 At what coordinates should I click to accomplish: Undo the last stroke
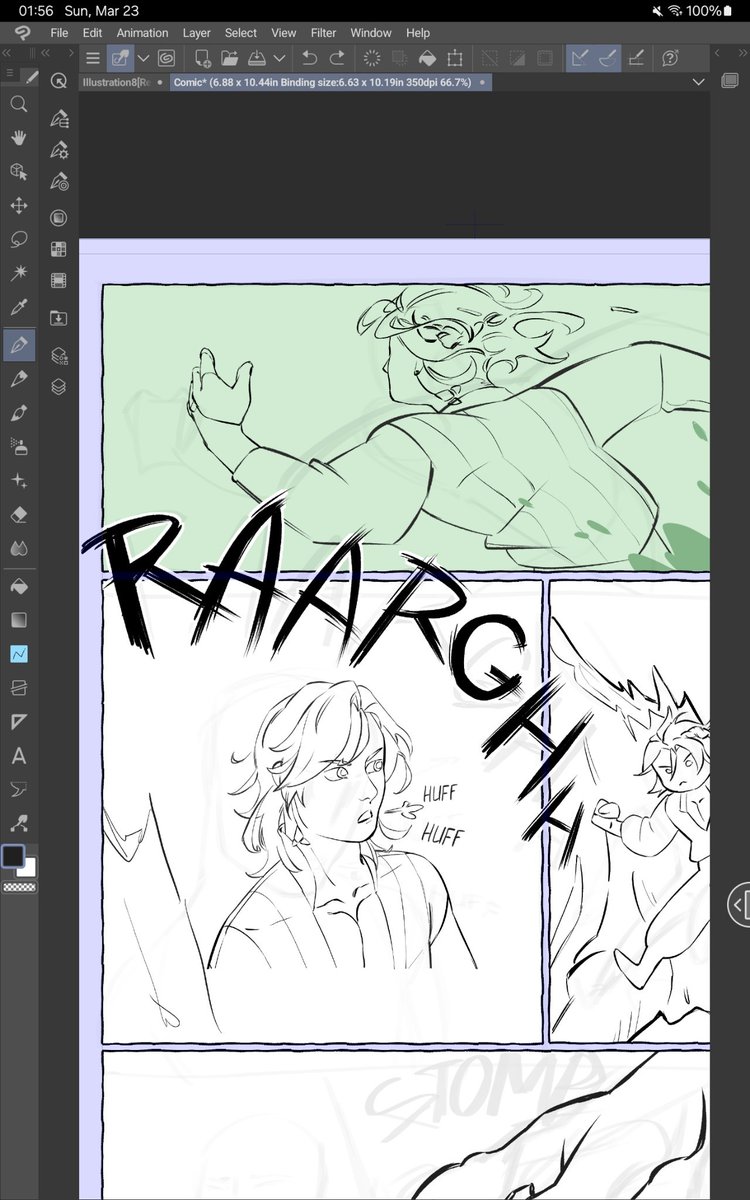pos(310,58)
